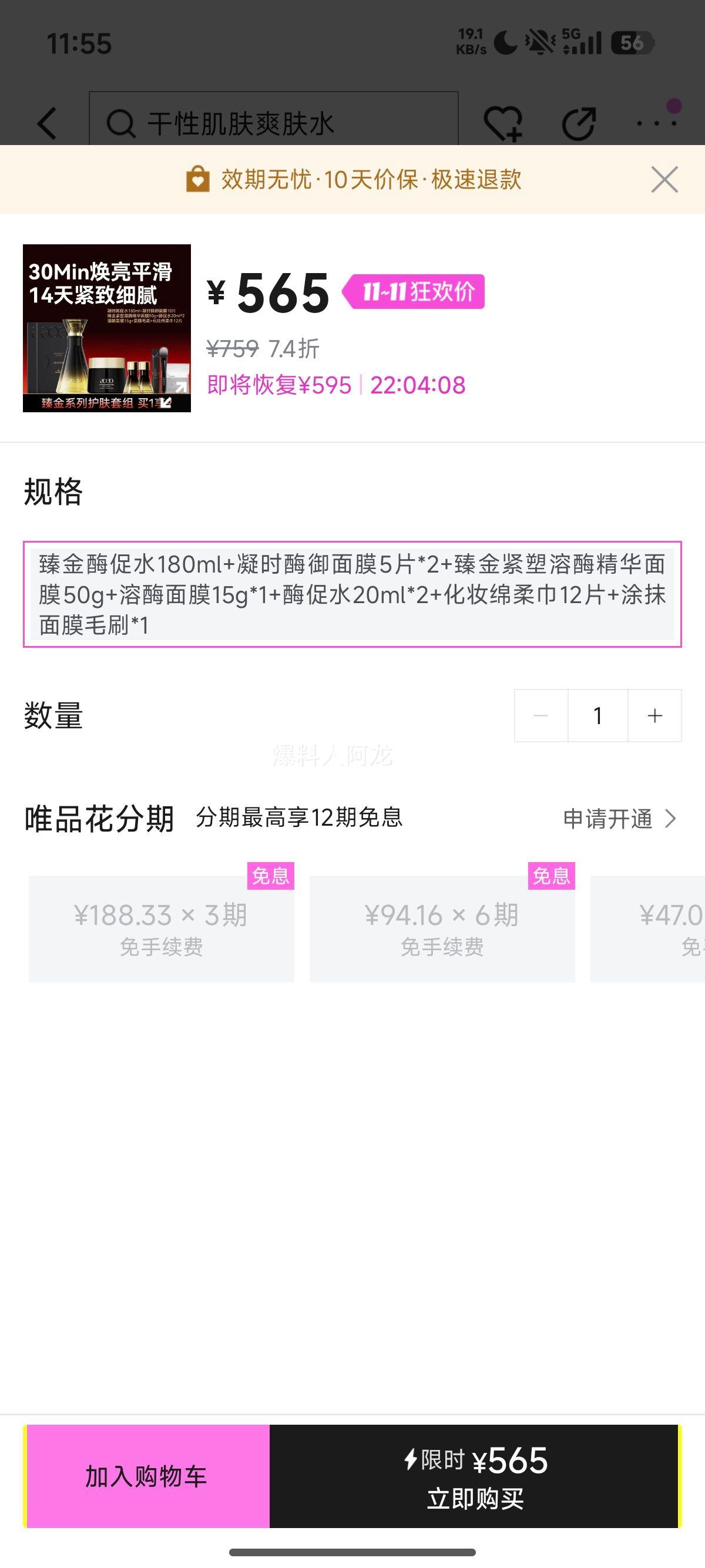
Task: Enlarge the product thumbnail image
Action: tap(106, 328)
